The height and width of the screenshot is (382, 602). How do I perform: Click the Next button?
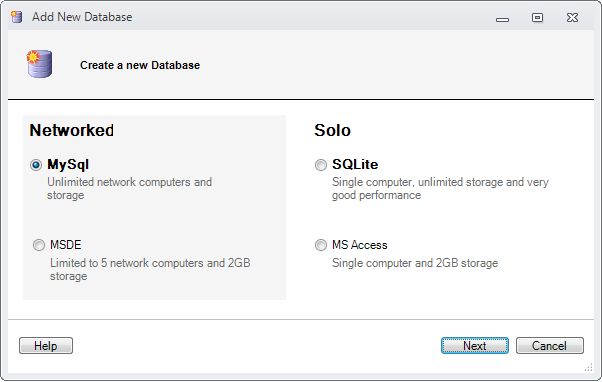coord(475,346)
